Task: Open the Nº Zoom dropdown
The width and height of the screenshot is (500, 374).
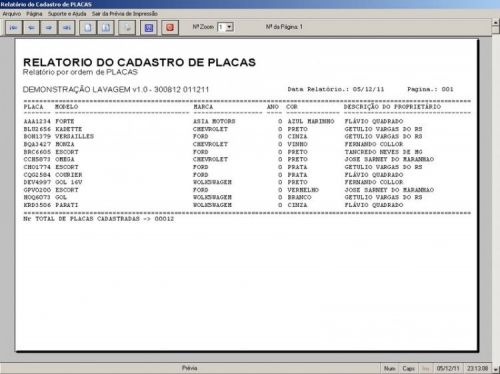Action: click(x=230, y=27)
